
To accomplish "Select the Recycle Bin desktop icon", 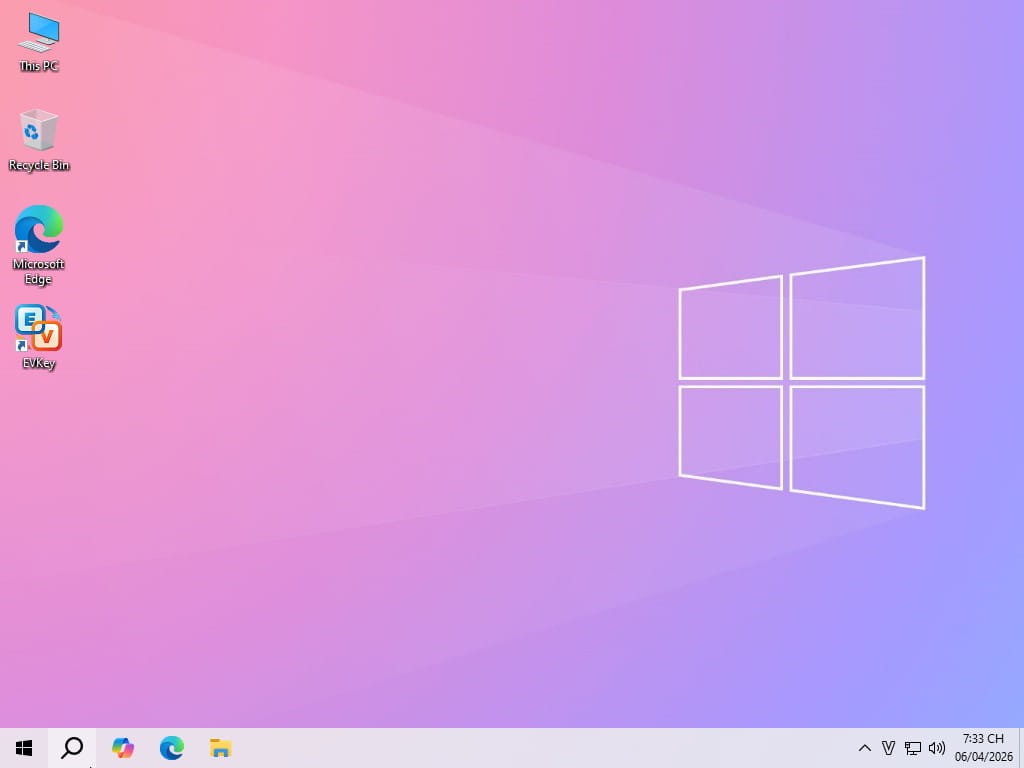I will pyautogui.click(x=39, y=140).
